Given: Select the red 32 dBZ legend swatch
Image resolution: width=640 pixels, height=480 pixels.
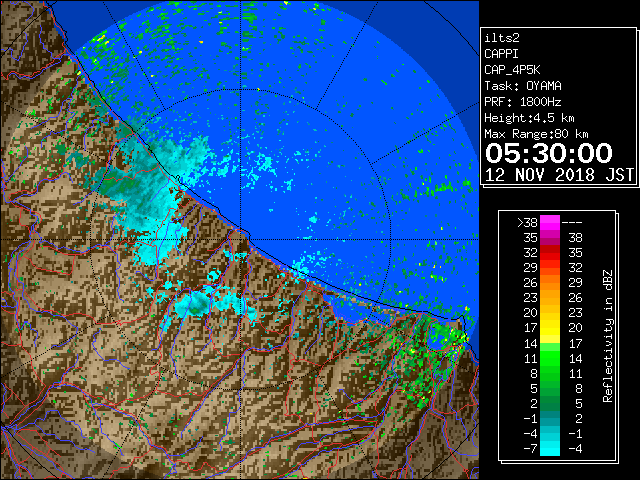Looking at the screenshot, I should pos(550,253).
